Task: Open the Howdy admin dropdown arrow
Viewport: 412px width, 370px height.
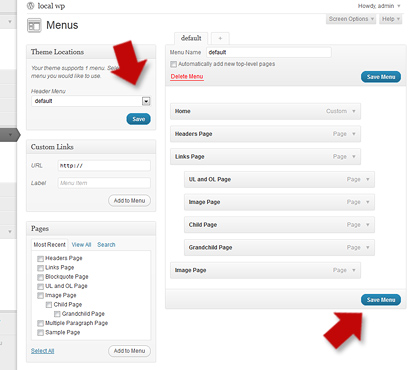Action: coord(399,6)
